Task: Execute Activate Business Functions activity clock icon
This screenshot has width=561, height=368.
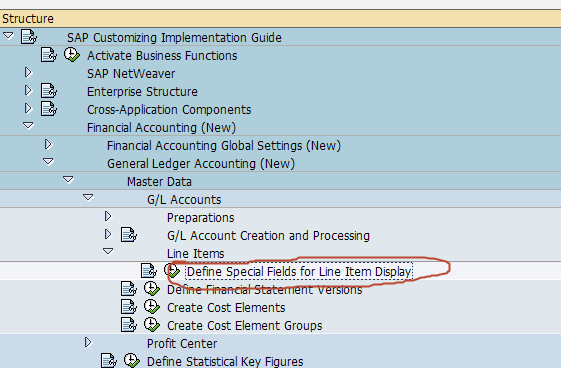Action: point(72,55)
